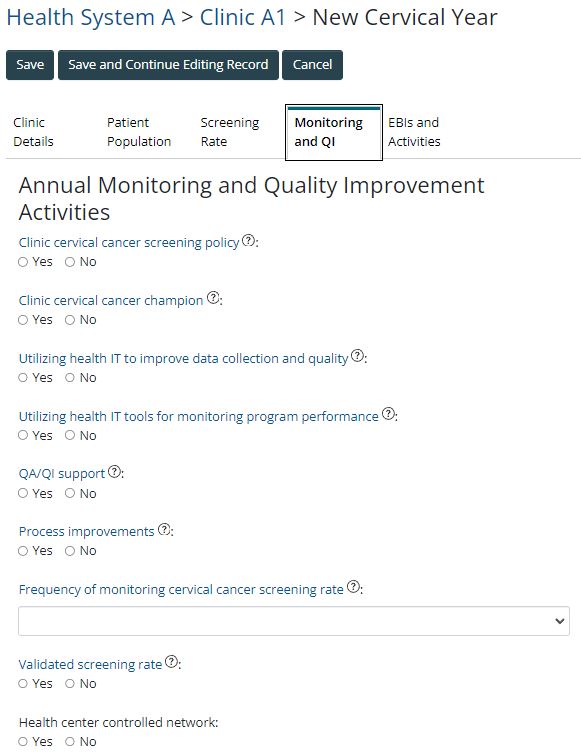Open help icon for monitoring frequency
The image size is (581, 754).
tap(354, 587)
